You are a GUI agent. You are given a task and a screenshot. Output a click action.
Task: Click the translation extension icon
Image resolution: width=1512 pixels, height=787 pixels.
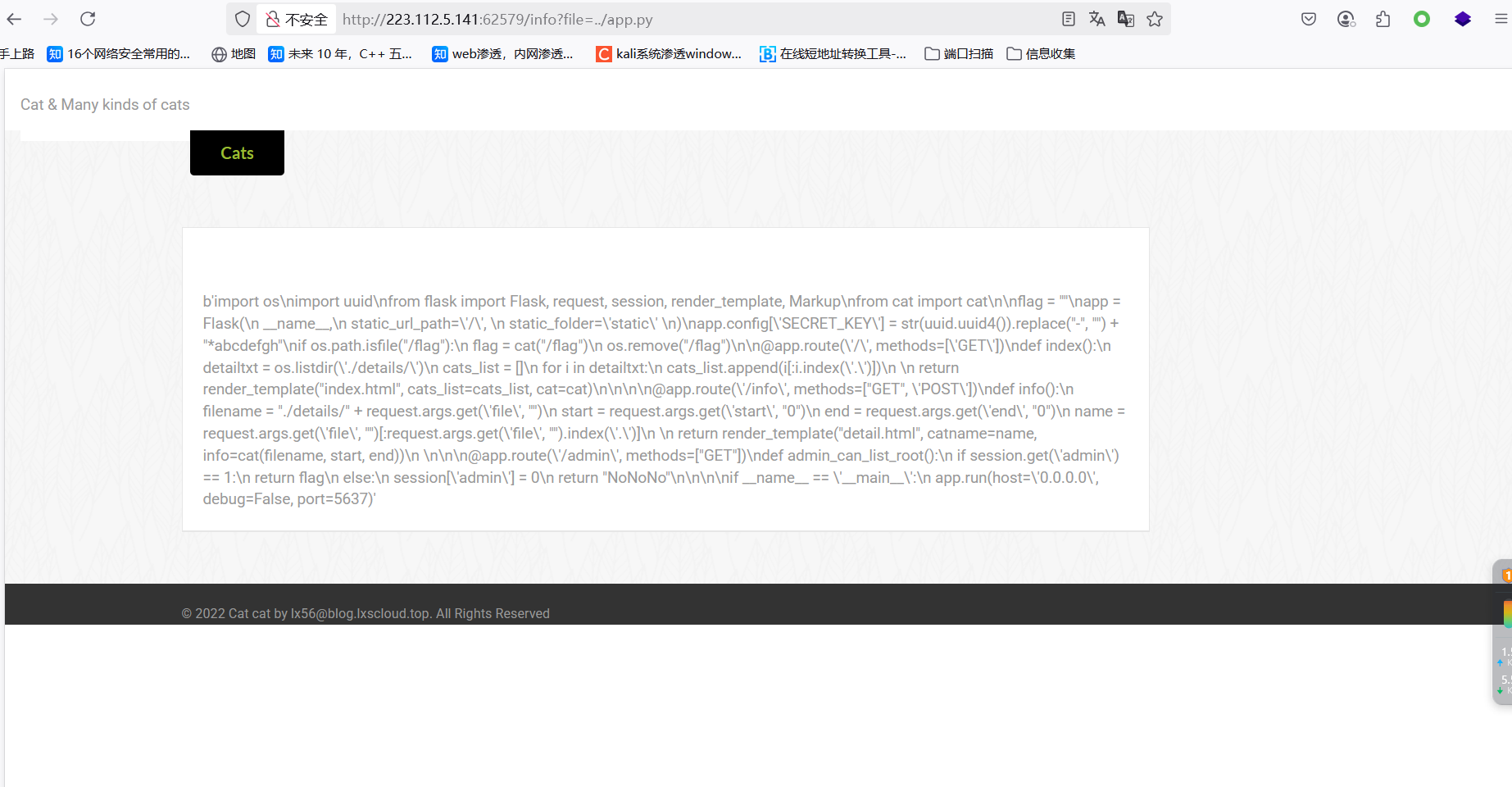click(1127, 18)
